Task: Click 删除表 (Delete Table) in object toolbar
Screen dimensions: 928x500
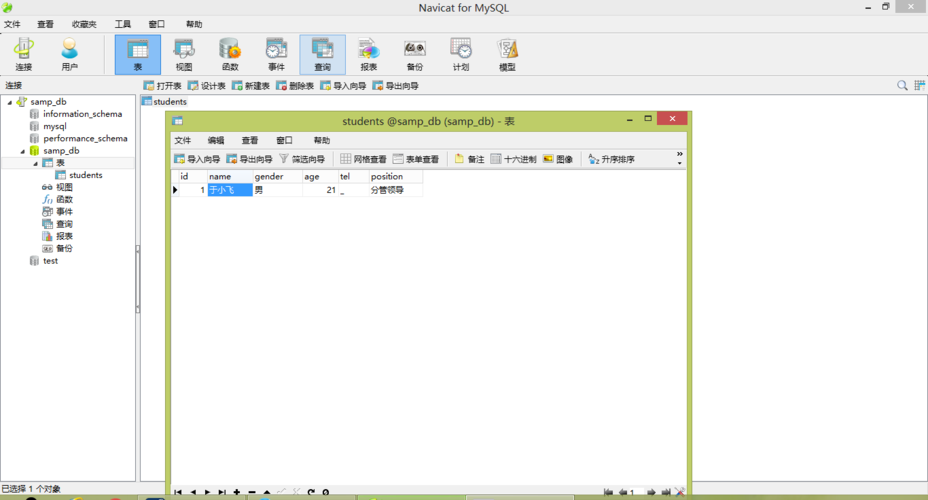Action: click(295, 86)
